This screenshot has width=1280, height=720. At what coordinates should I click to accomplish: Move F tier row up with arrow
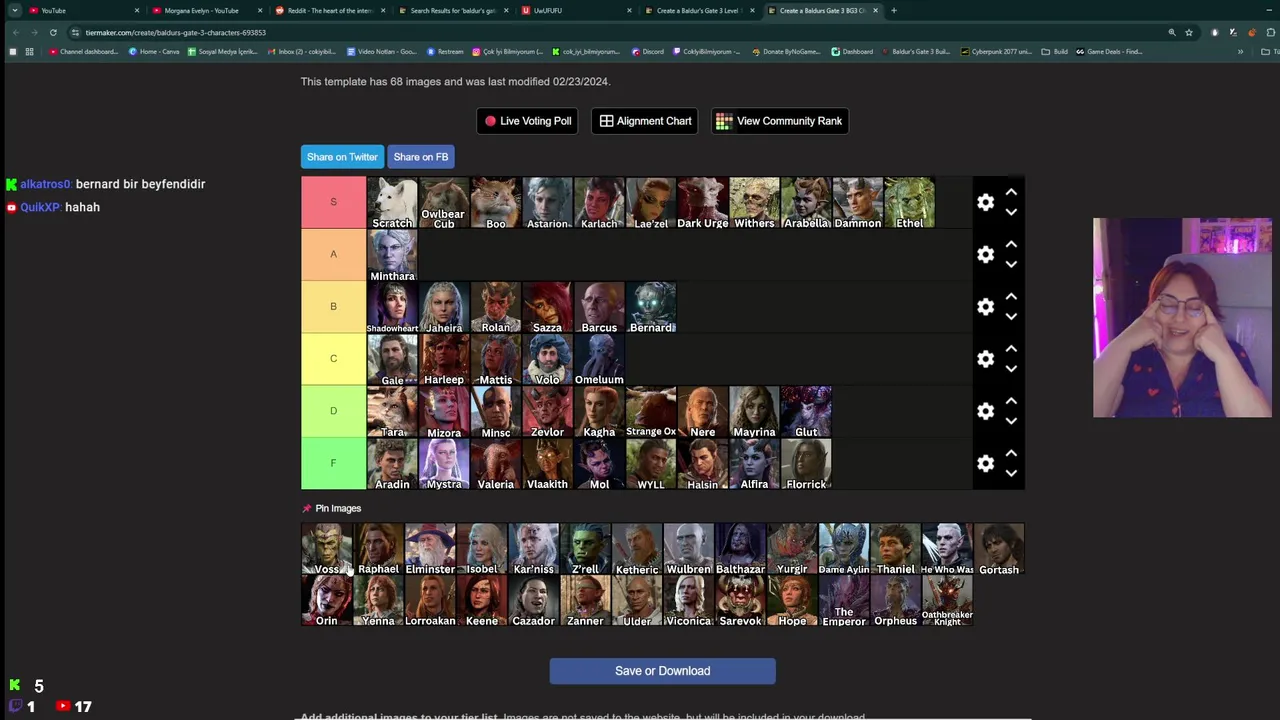(x=1011, y=453)
